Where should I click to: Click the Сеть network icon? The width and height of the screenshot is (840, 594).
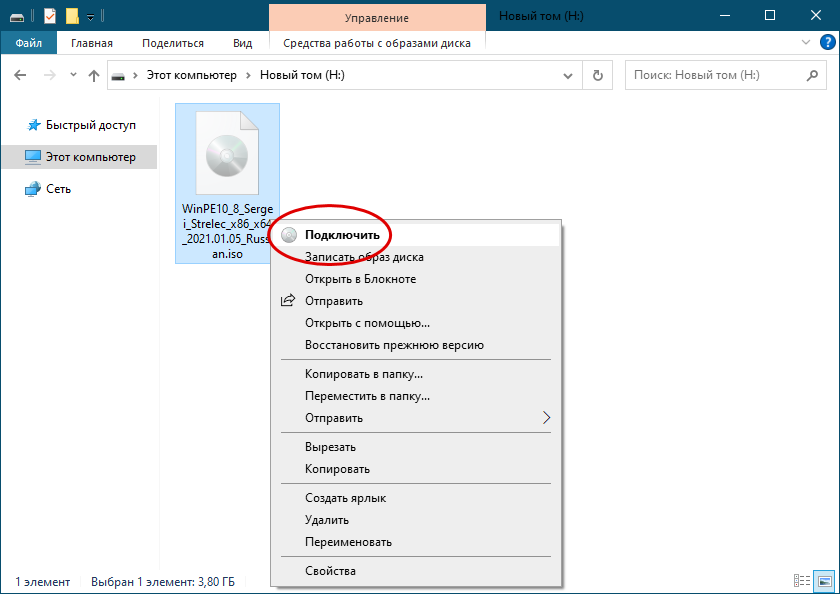pos(33,189)
